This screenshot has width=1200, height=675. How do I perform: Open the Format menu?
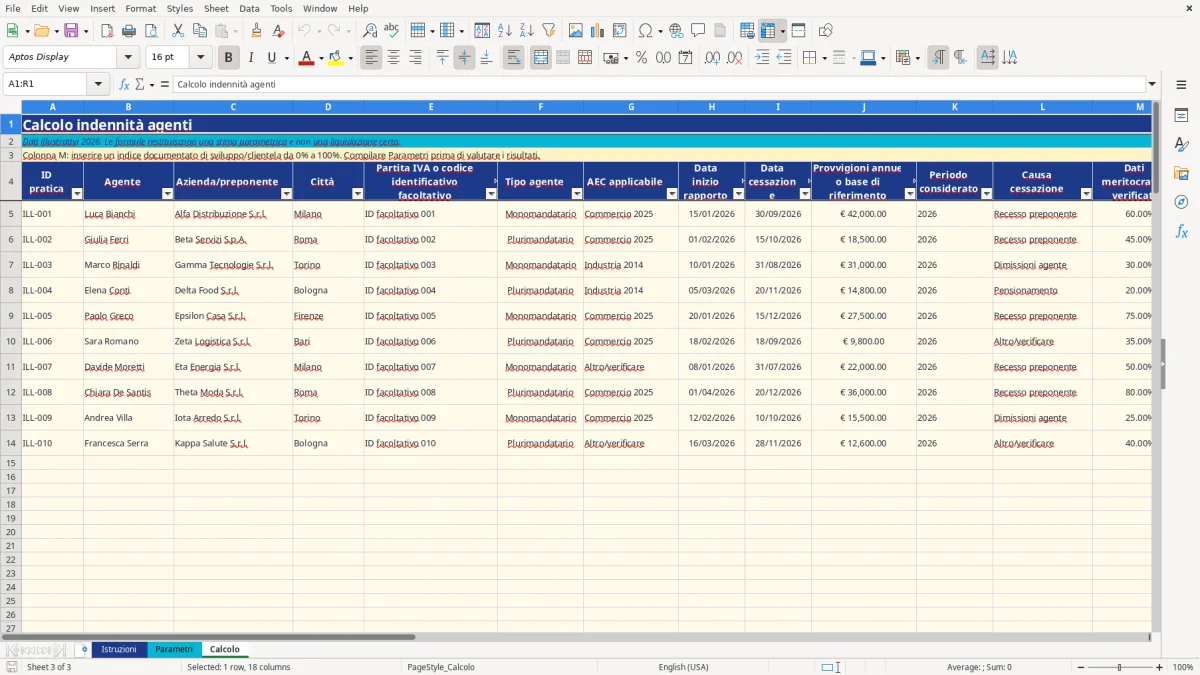coord(140,8)
